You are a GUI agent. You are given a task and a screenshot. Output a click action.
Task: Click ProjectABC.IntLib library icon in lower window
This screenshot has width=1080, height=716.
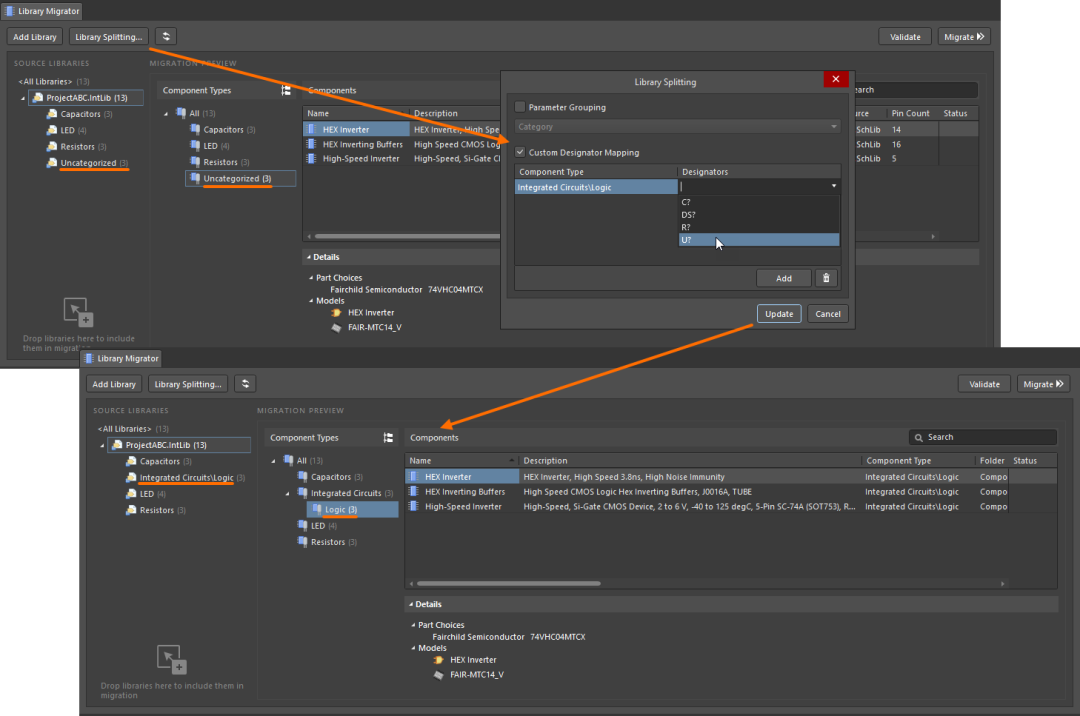click(117, 445)
